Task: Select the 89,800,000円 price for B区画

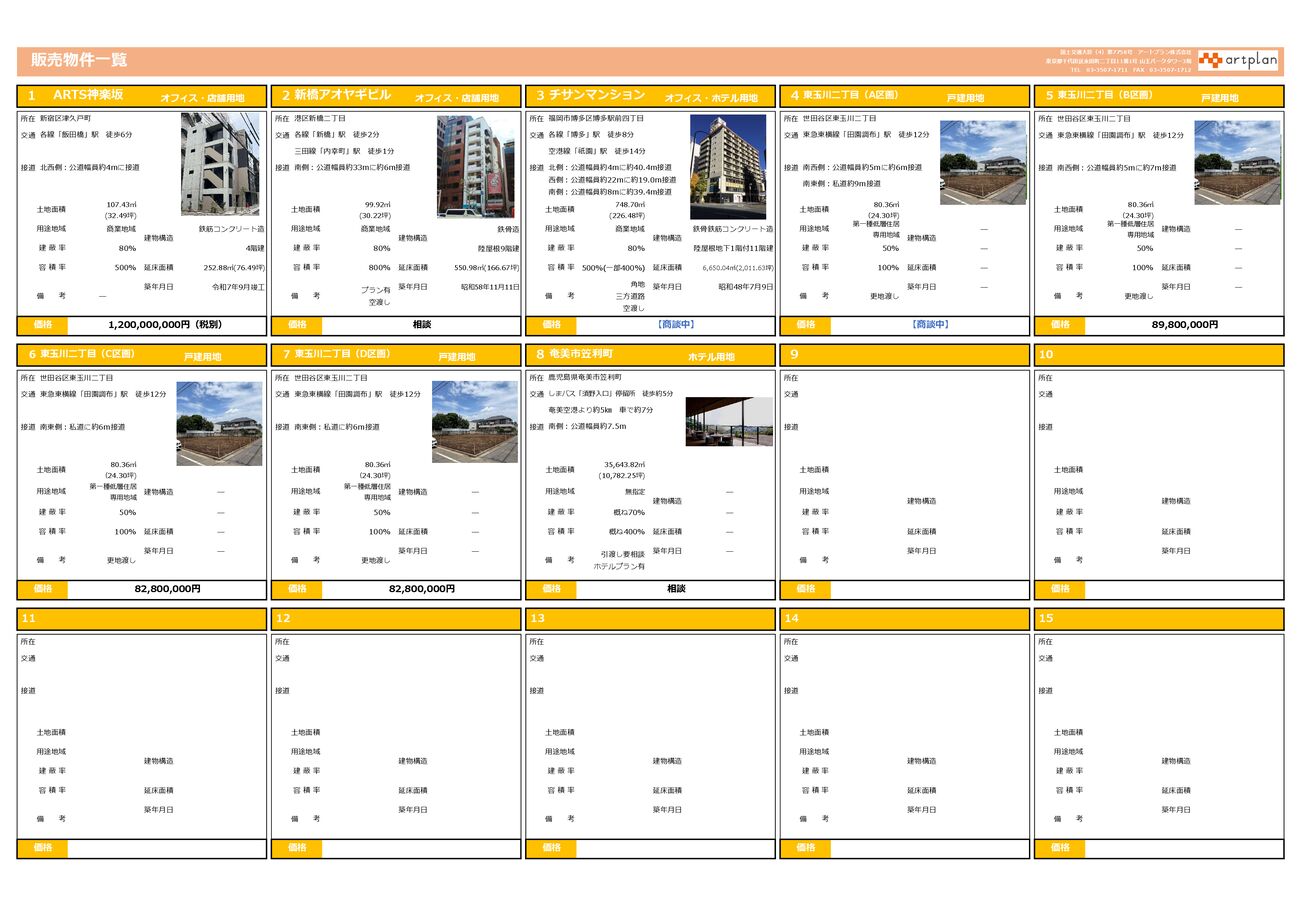Action: pyautogui.click(x=1184, y=325)
